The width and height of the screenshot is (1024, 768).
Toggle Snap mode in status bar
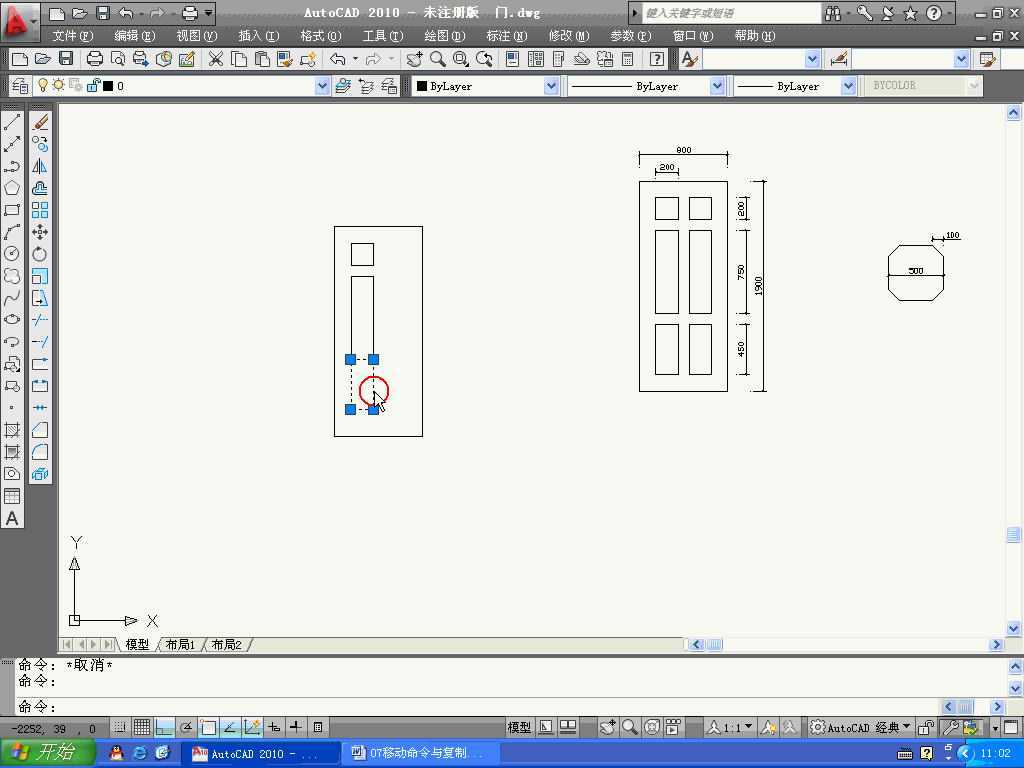tap(120, 727)
